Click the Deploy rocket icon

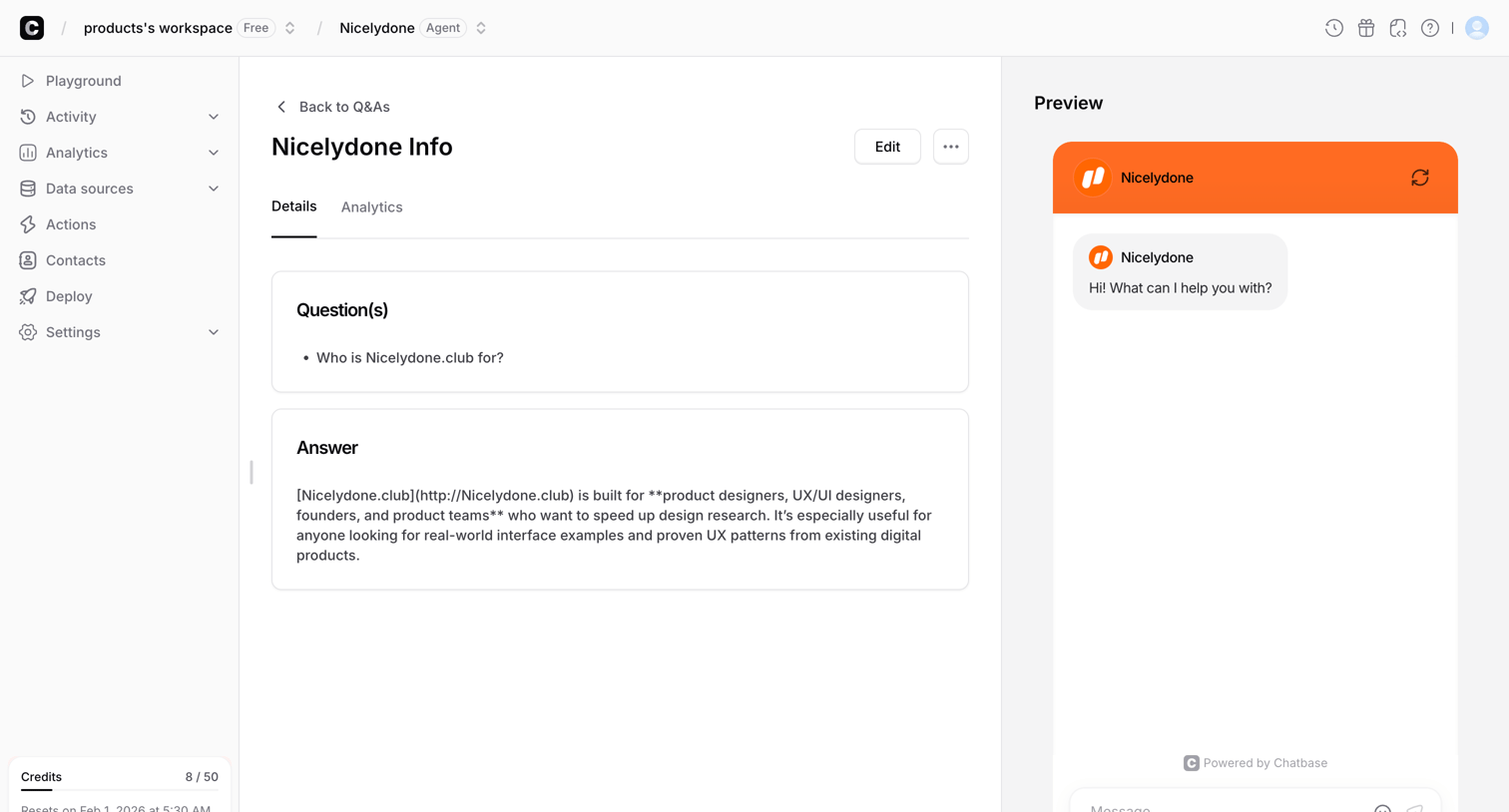tap(28, 296)
